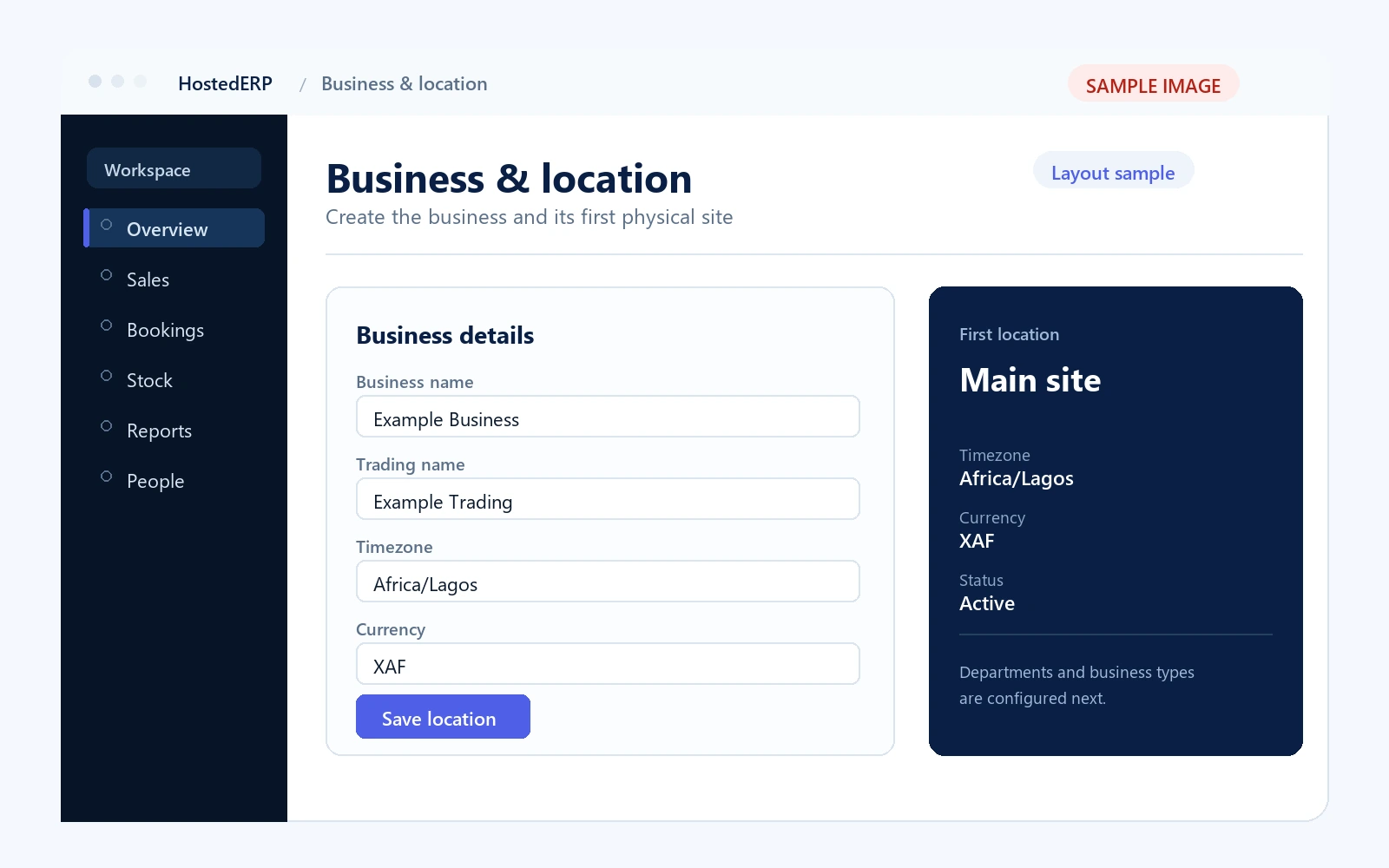The height and width of the screenshot is (868, 1389).
Task: Click the Business & location breadcrumb
Action: tap(404, 83)
